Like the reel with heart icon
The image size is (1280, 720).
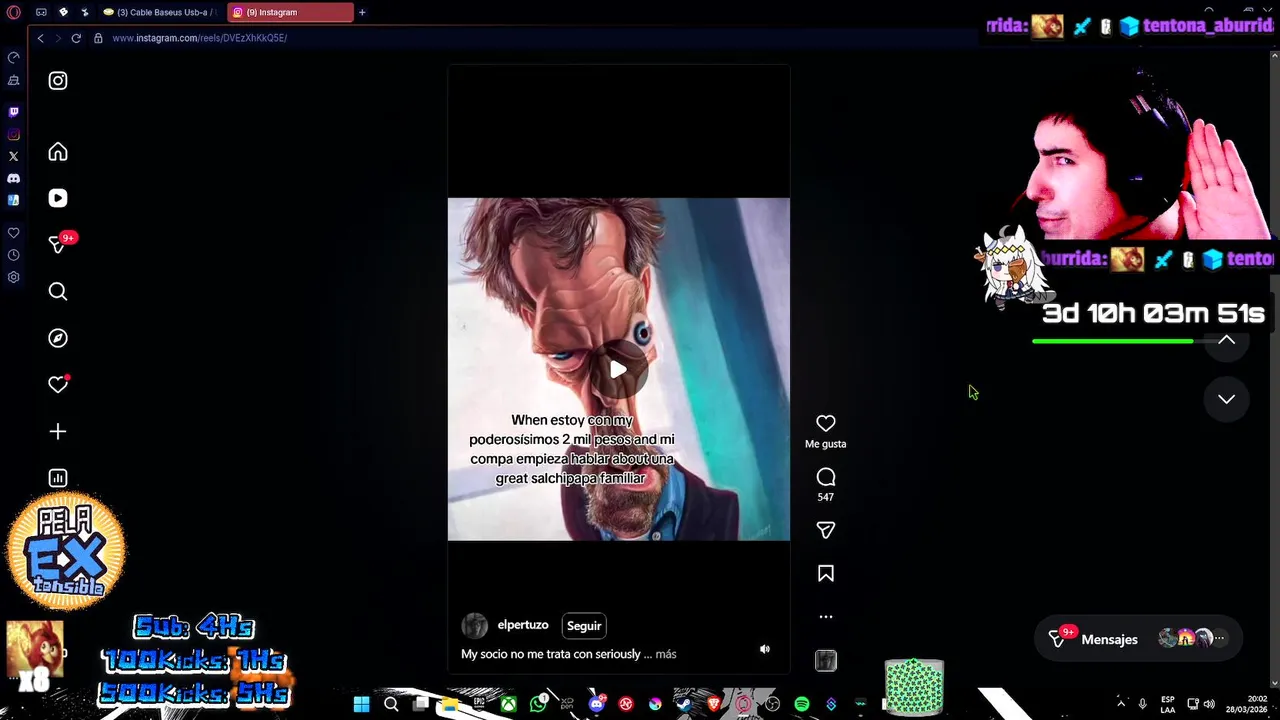[826, 423]
